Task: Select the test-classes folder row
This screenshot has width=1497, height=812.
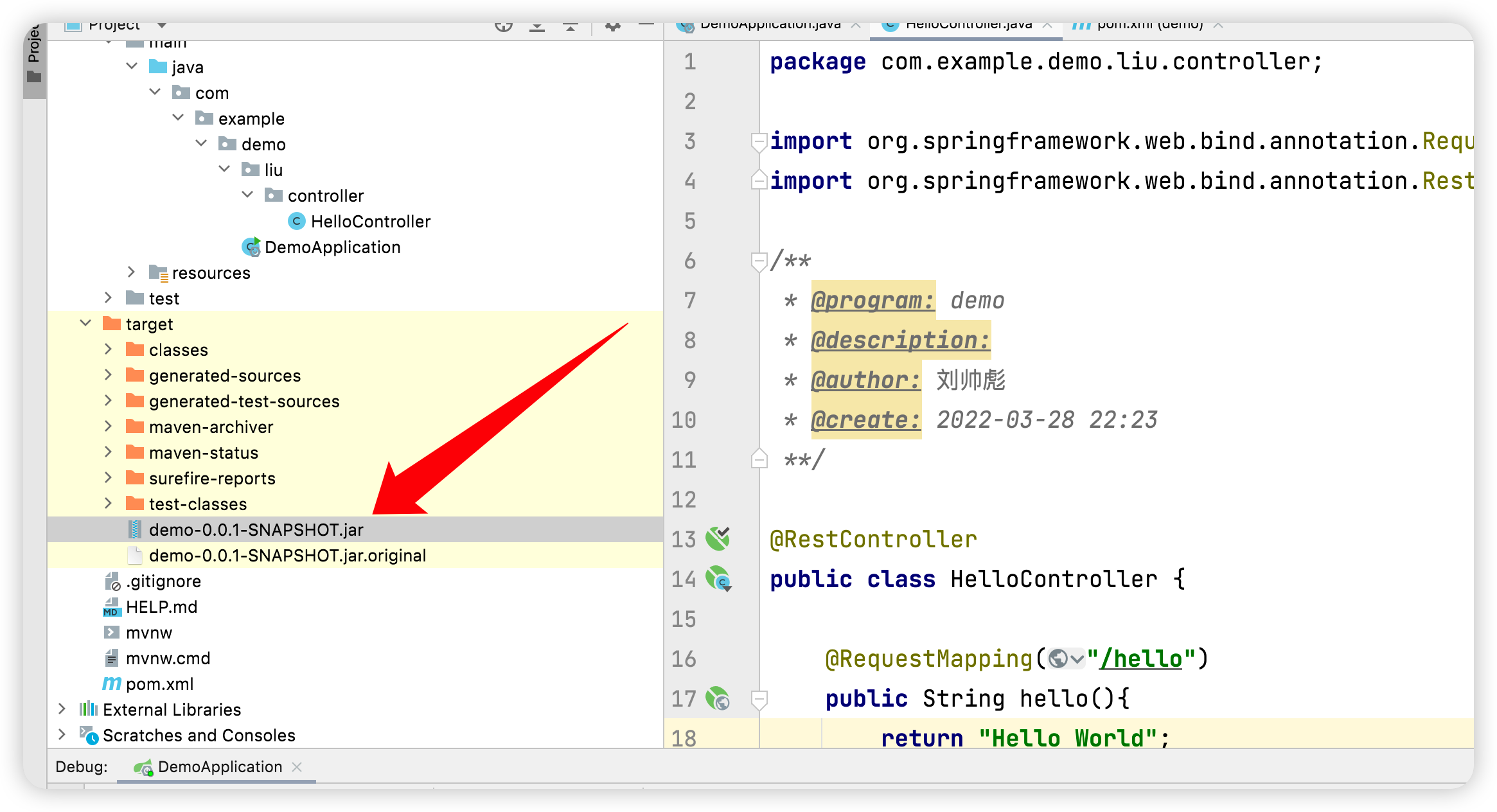Action: pyautogui.click(x=355, y=504)
